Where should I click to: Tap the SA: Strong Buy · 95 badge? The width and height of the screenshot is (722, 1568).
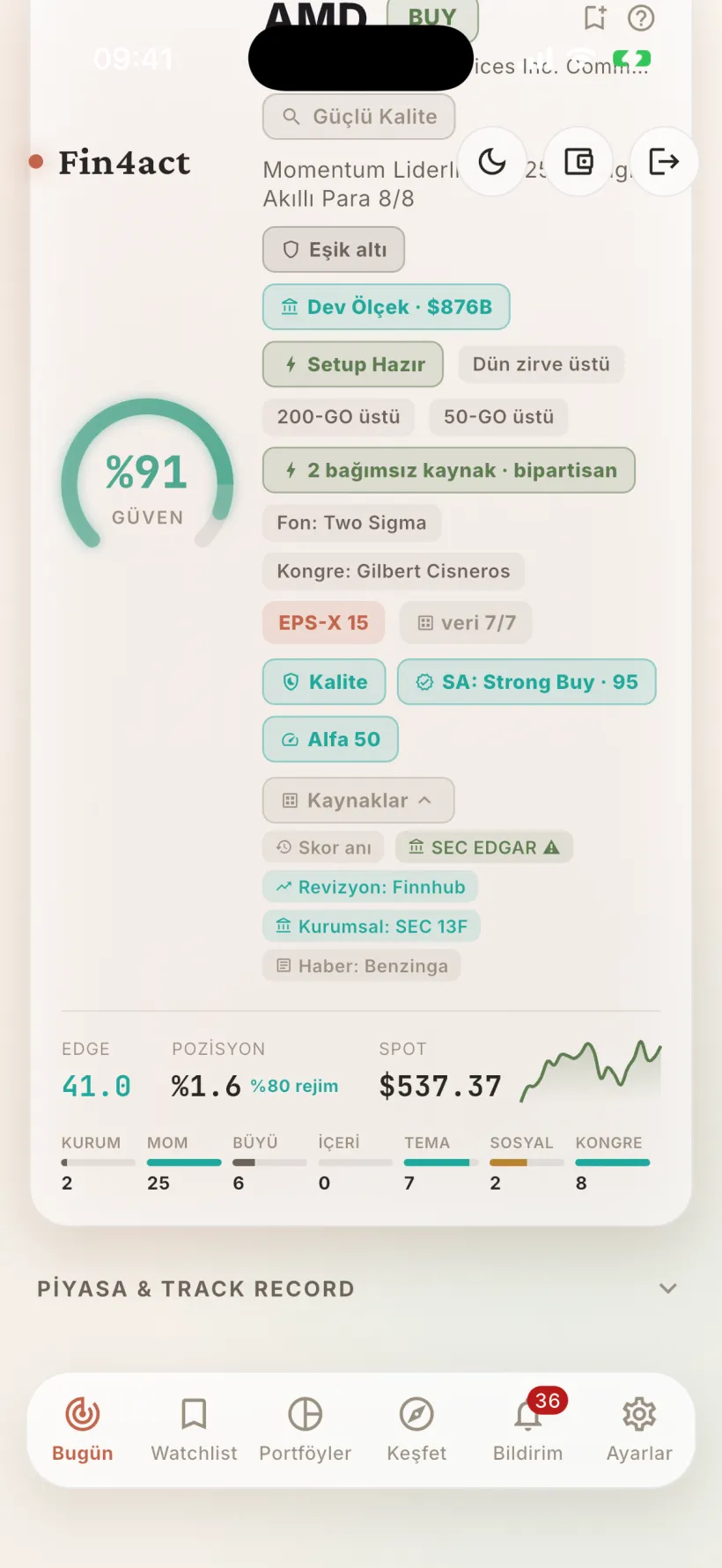[527, 682]
